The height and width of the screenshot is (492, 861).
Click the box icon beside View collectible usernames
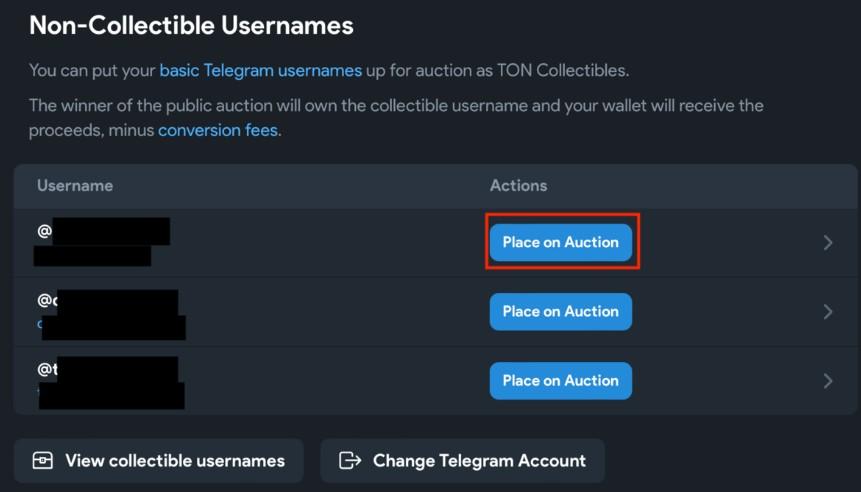pos(43,460)
